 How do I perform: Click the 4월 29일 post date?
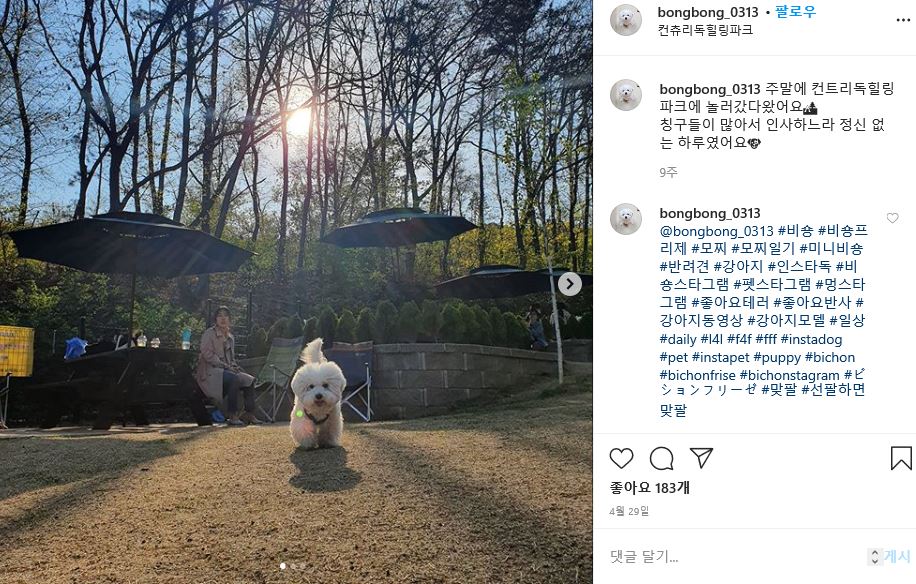click(629, 511)
